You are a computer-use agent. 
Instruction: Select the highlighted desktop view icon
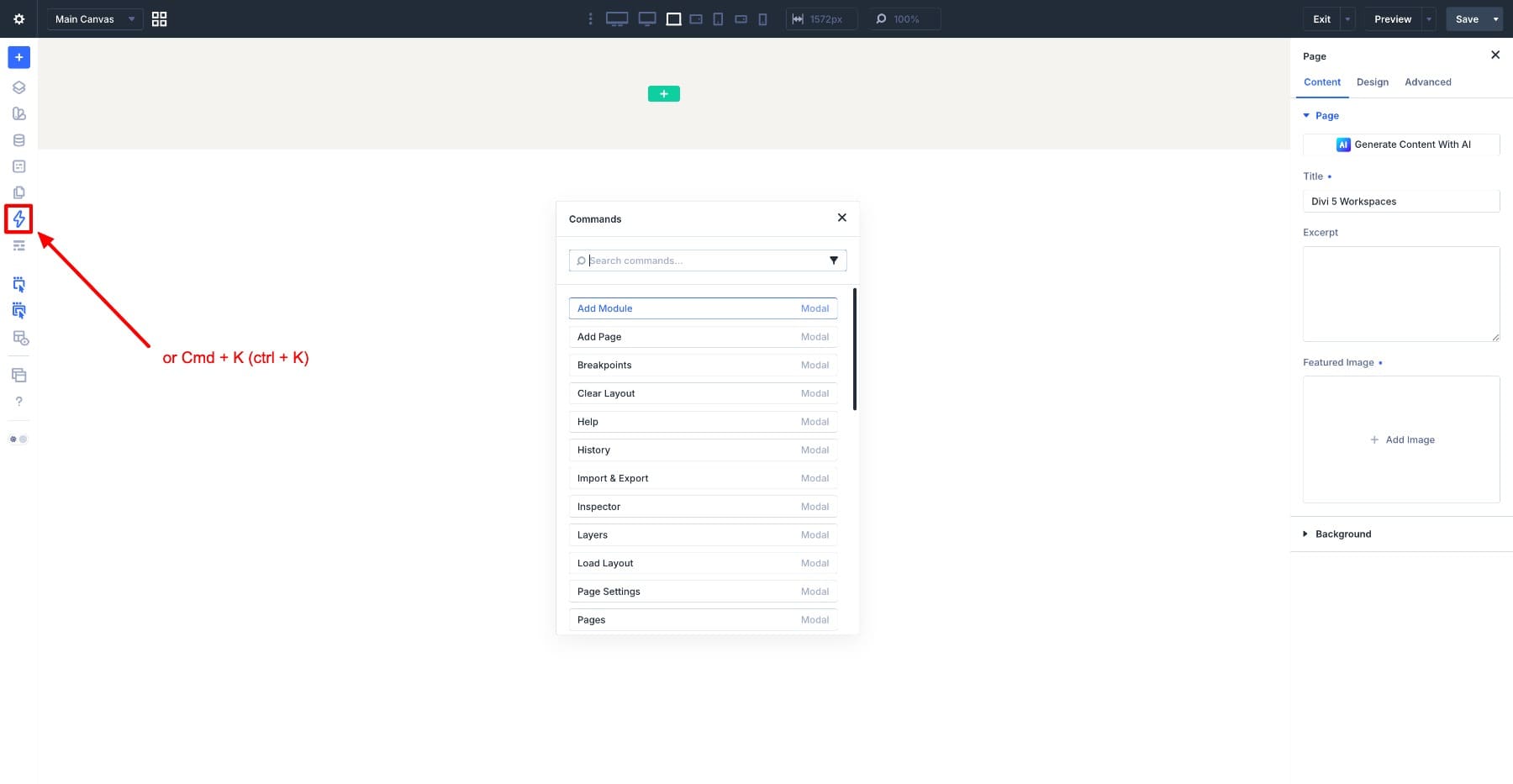673,18
